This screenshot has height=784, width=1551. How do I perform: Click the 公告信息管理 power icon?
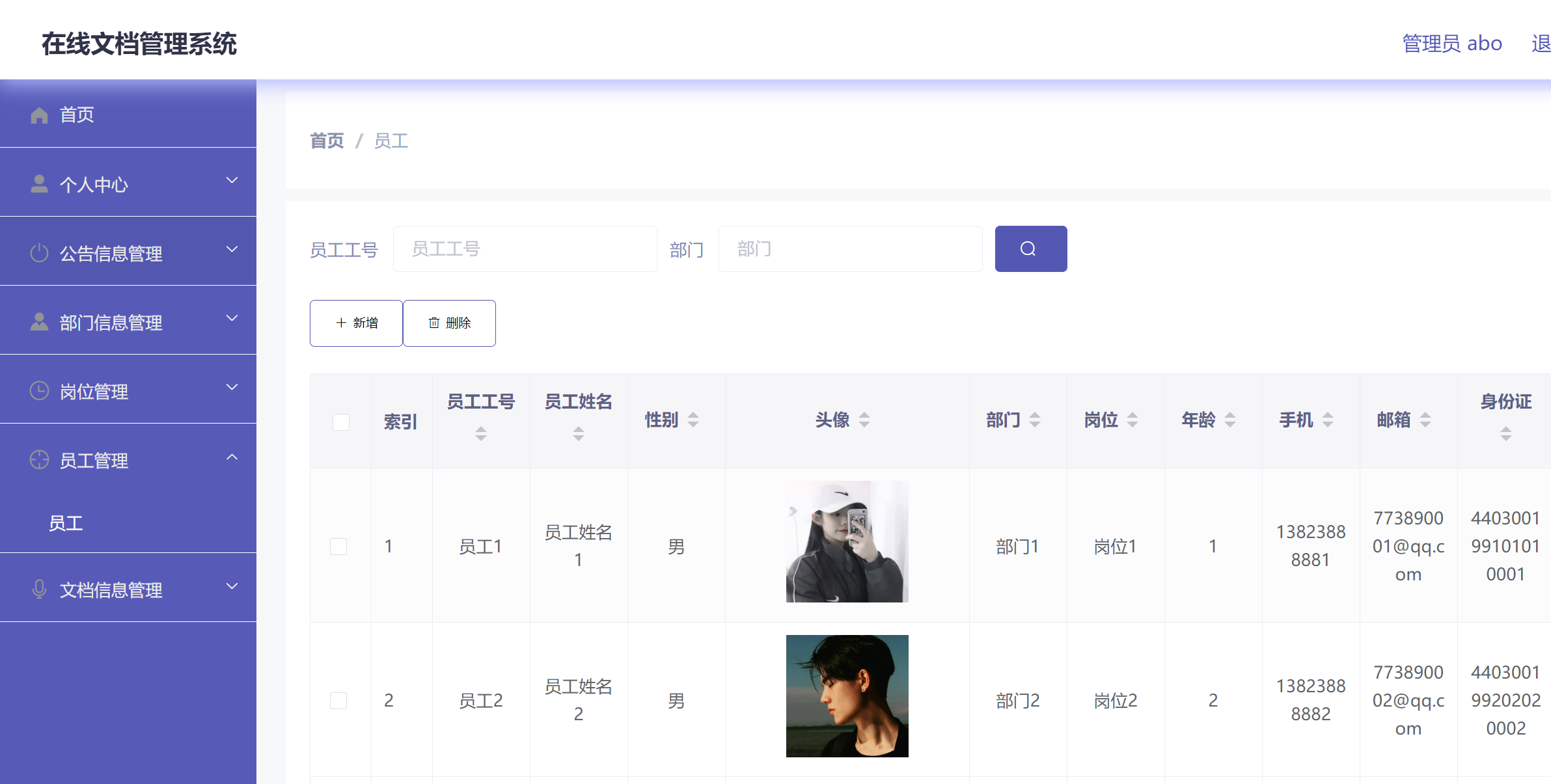(x=39, y=253)
